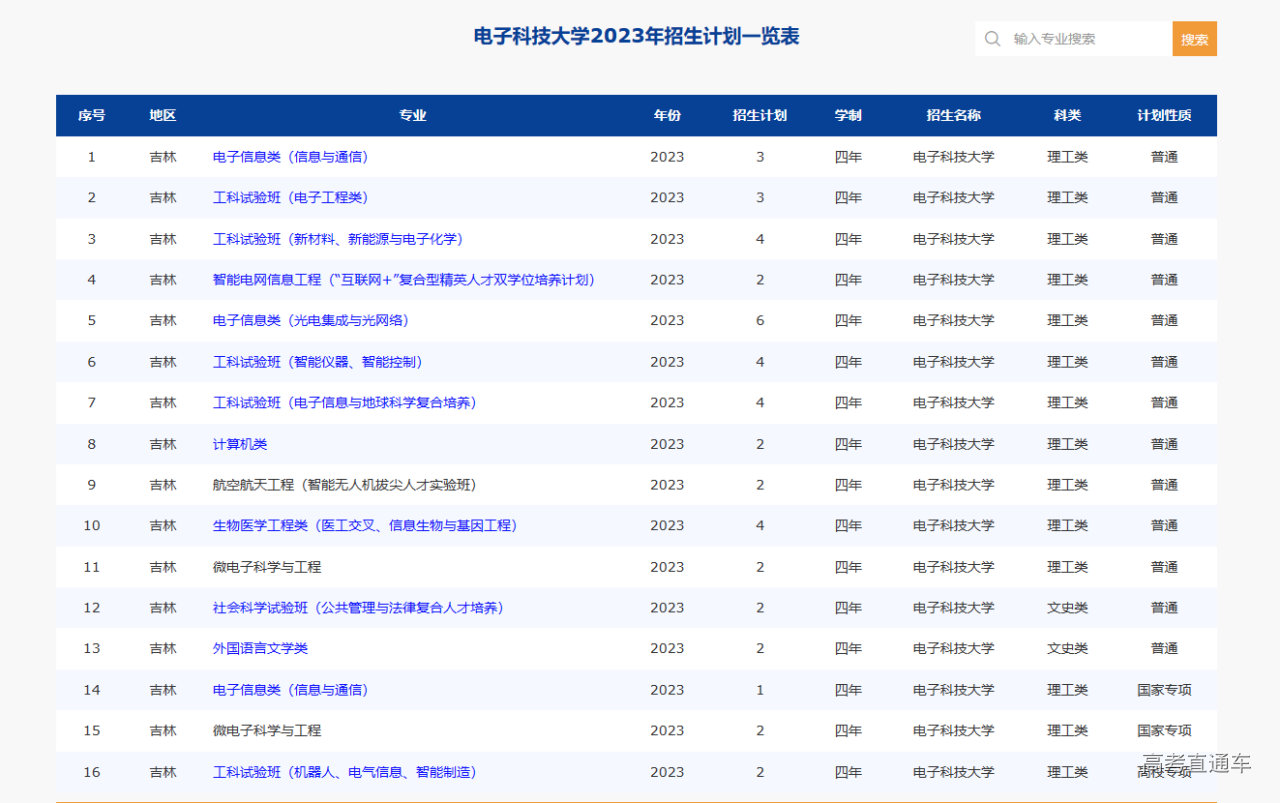
Task: Click the 专业 column header
Action: pyautogui.click(x=412, y=115)
